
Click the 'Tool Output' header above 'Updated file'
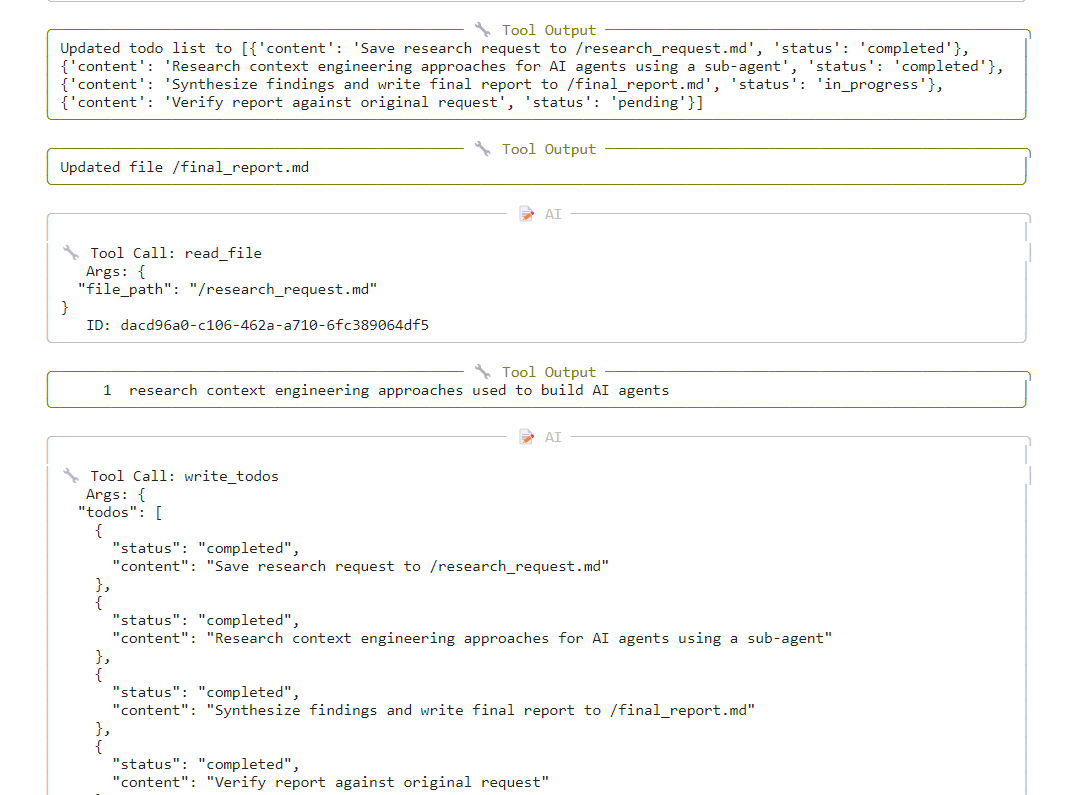[549, 149]
